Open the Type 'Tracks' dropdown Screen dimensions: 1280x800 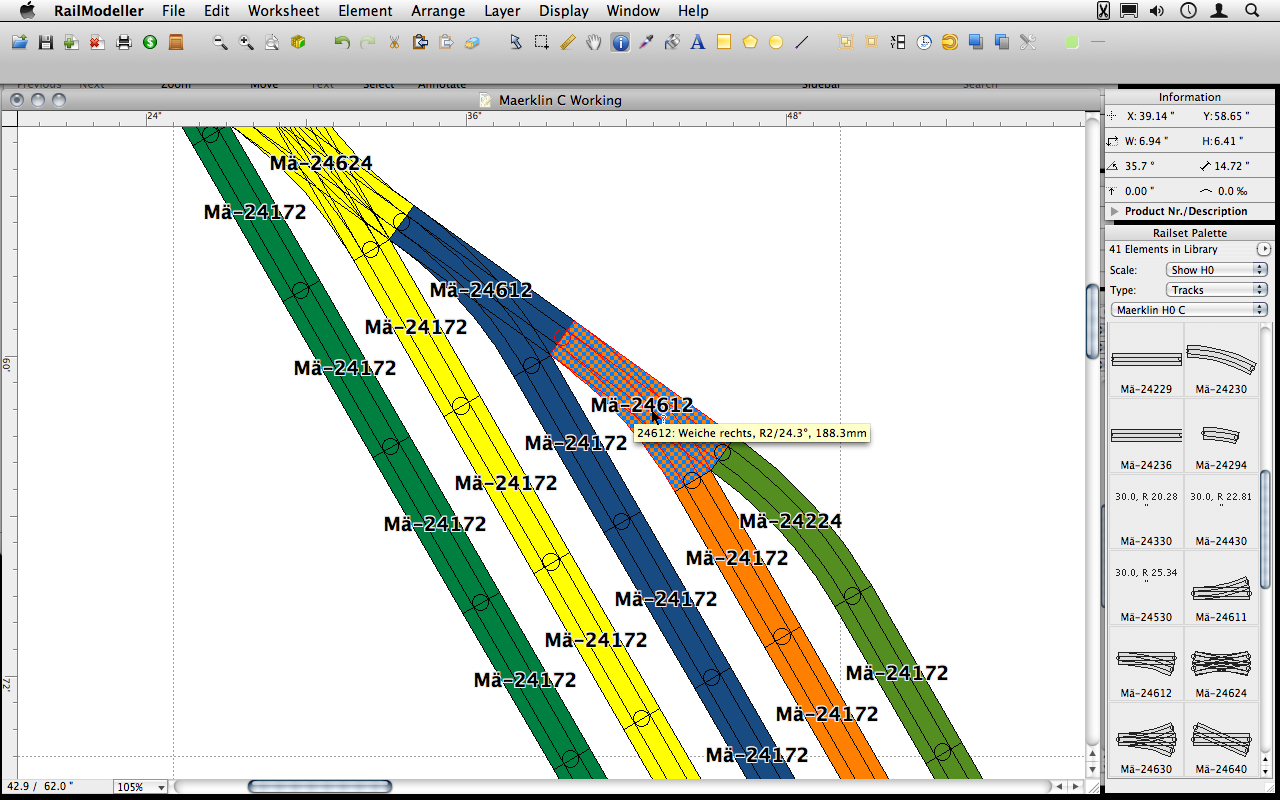1217,290
